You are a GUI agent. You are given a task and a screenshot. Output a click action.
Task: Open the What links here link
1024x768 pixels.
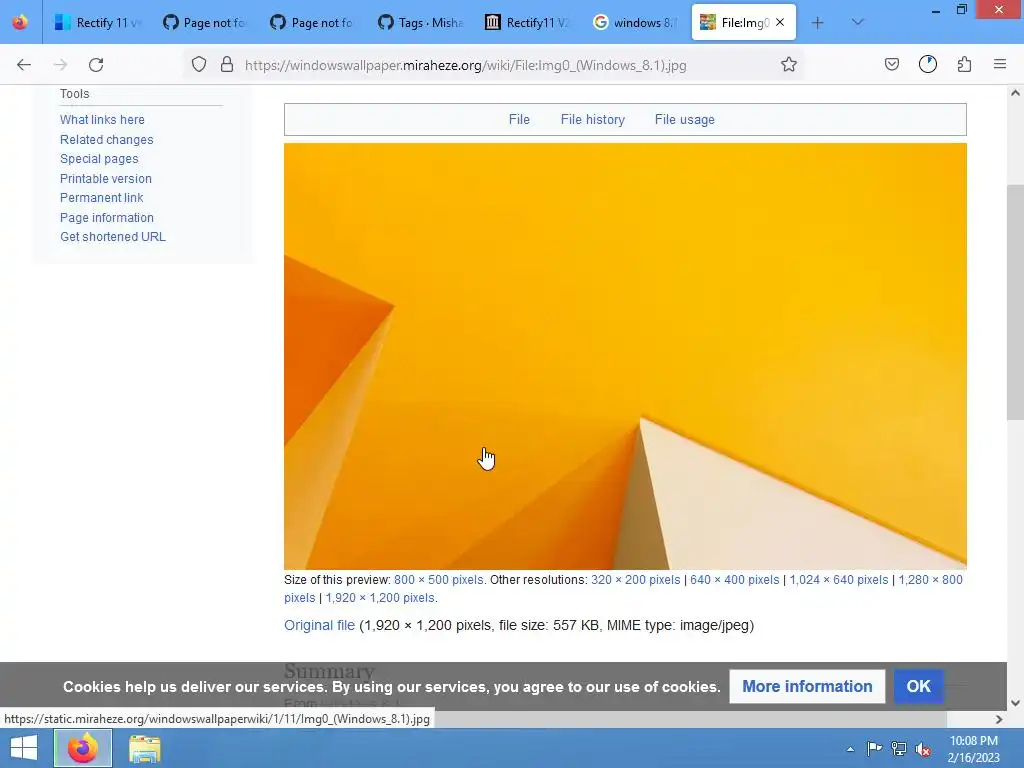point(103,120)
